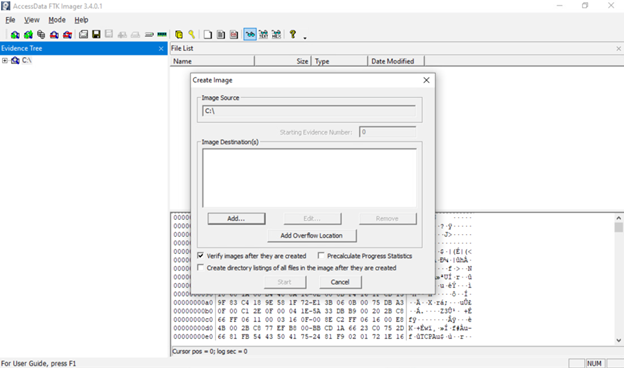Open the File menu
This screenshot has width=624, height=368.
(x=10, y=20)
